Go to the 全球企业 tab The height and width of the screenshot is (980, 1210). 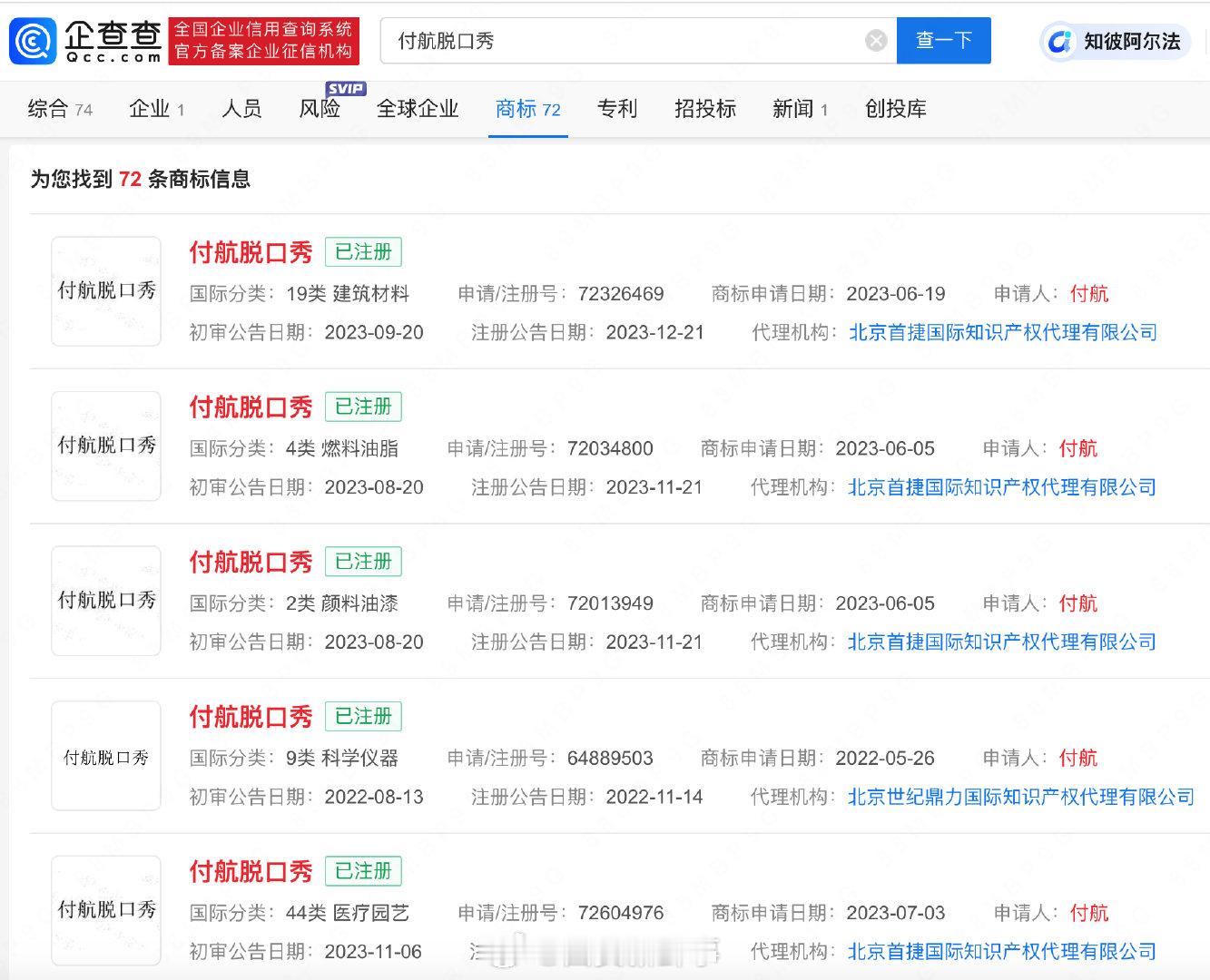pos(418,109)
